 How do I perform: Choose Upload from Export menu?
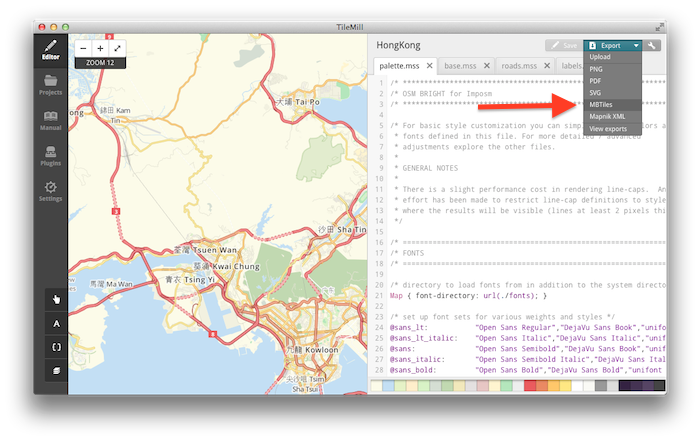pyautogui.click(x=612, y=57)
